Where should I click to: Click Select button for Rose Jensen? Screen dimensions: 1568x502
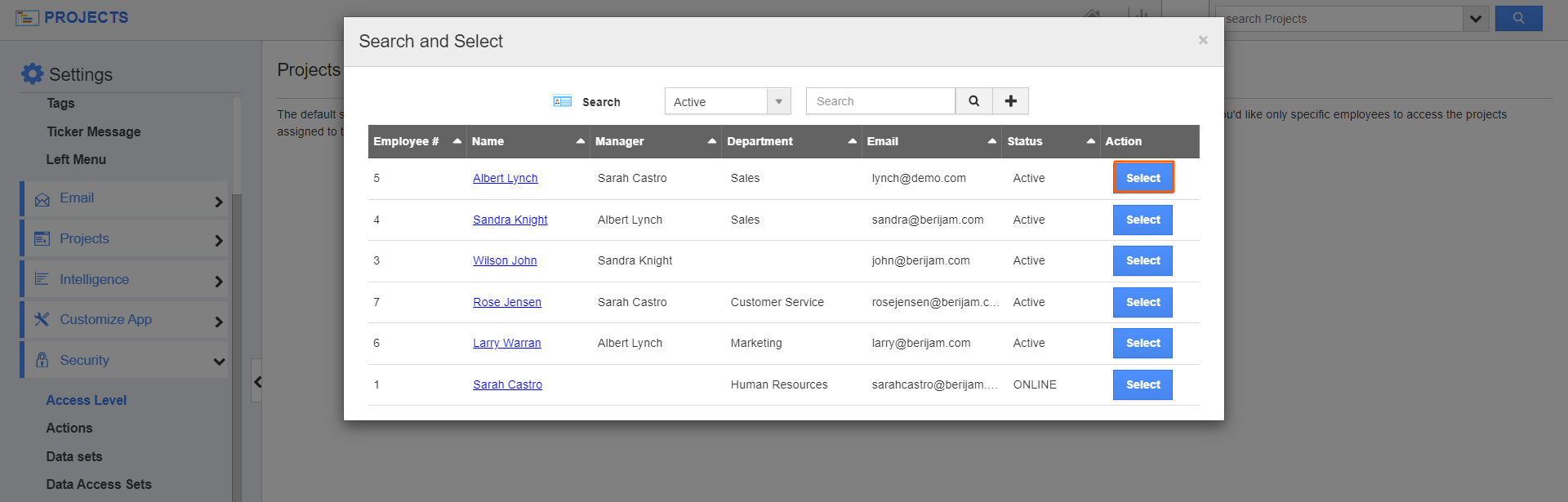pyautogui.click(x=1143, y=302)
